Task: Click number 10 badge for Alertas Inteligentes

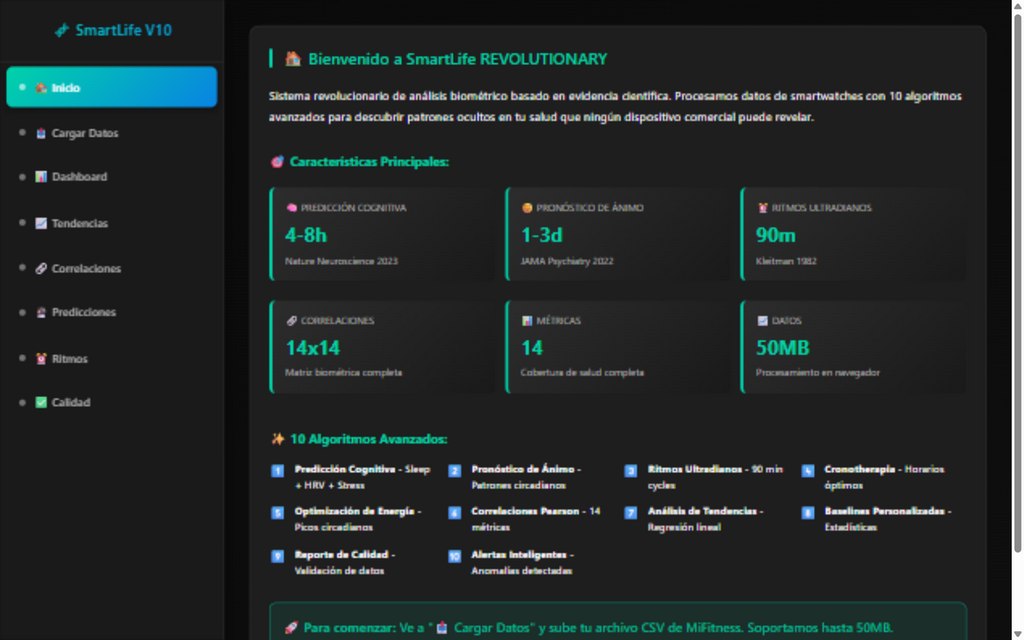Action: 455,556
